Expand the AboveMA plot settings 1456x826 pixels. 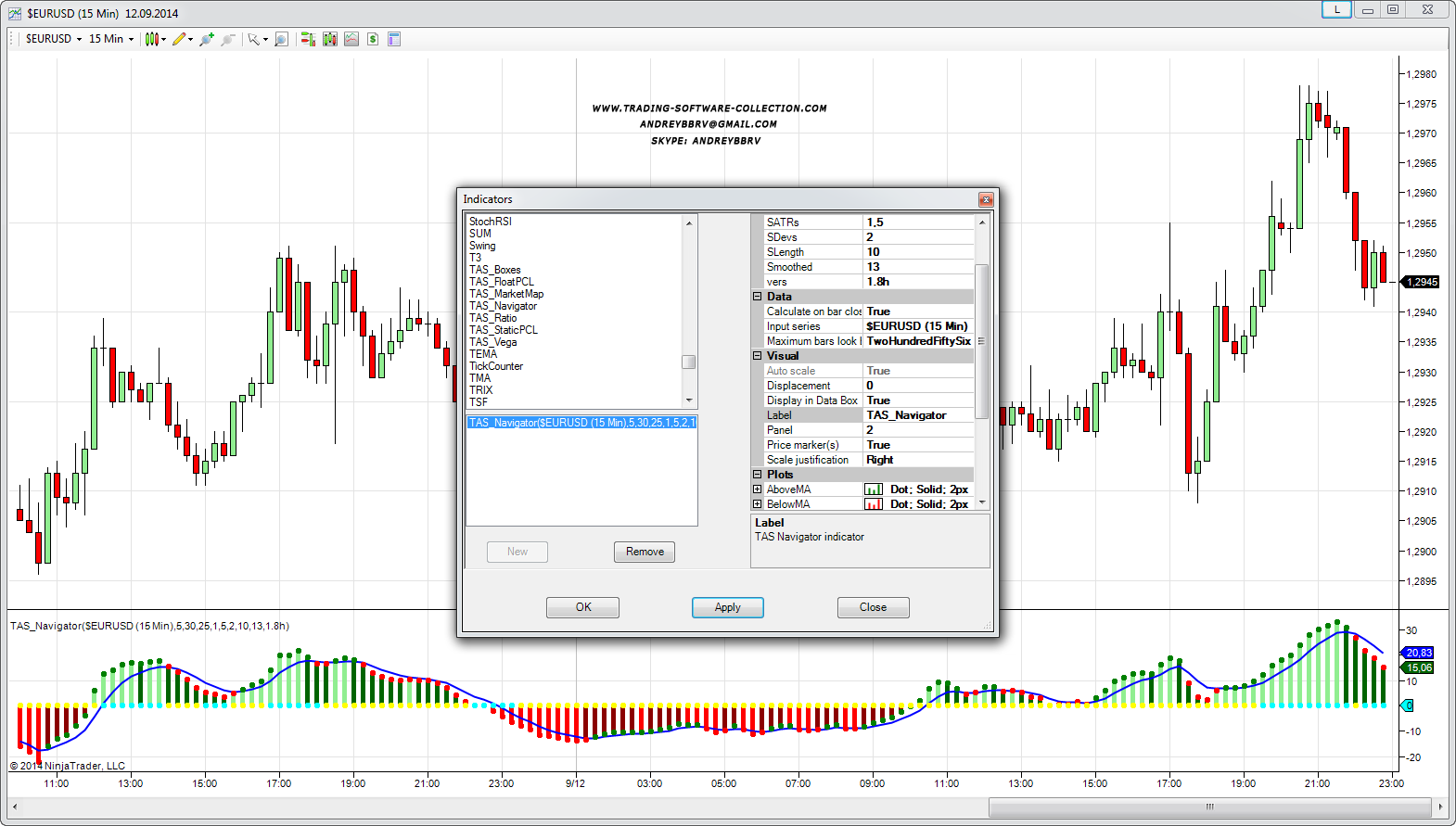click(757, 489)
